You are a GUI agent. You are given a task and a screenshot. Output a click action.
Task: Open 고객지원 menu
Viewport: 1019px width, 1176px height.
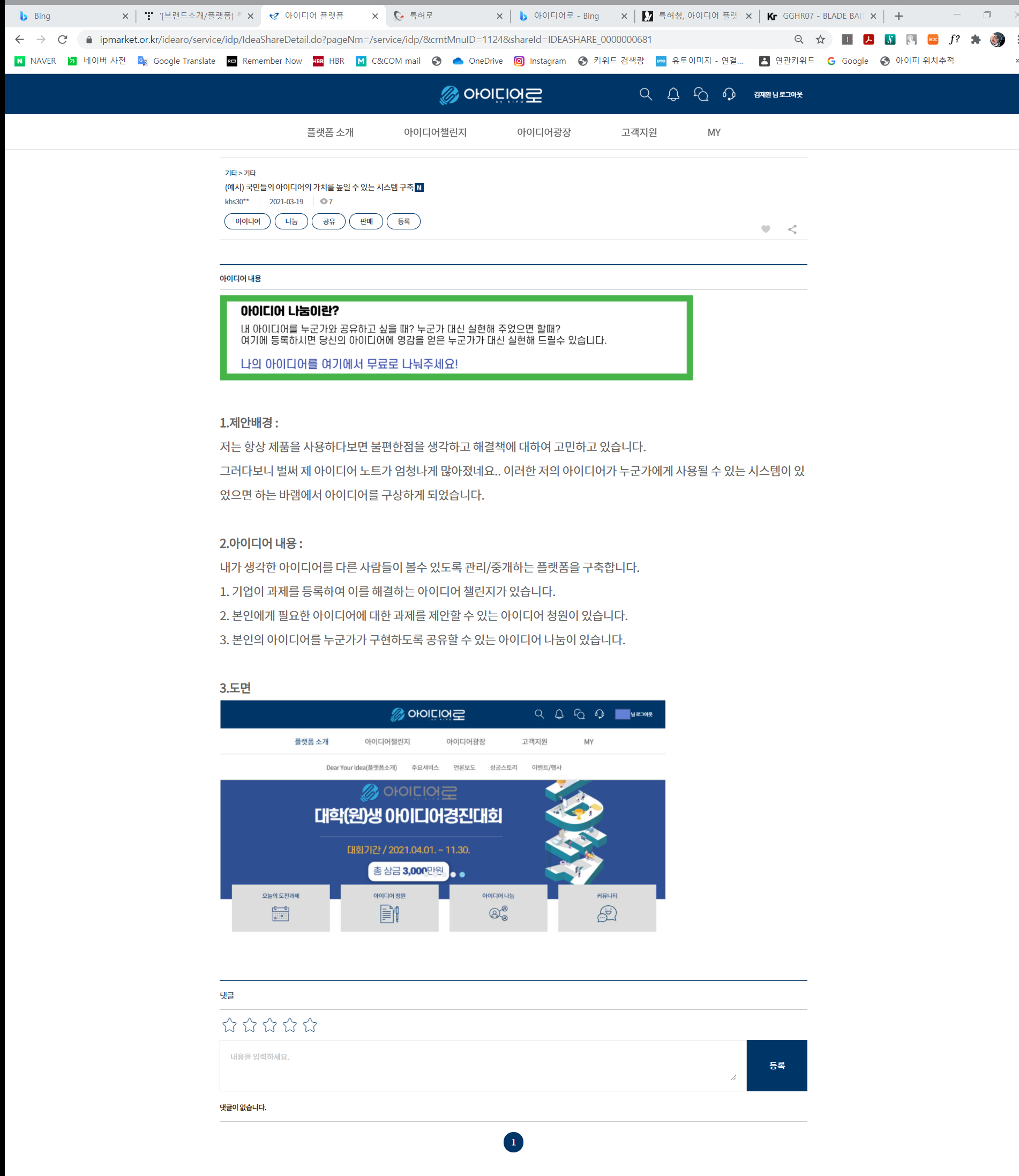(639, 132)
